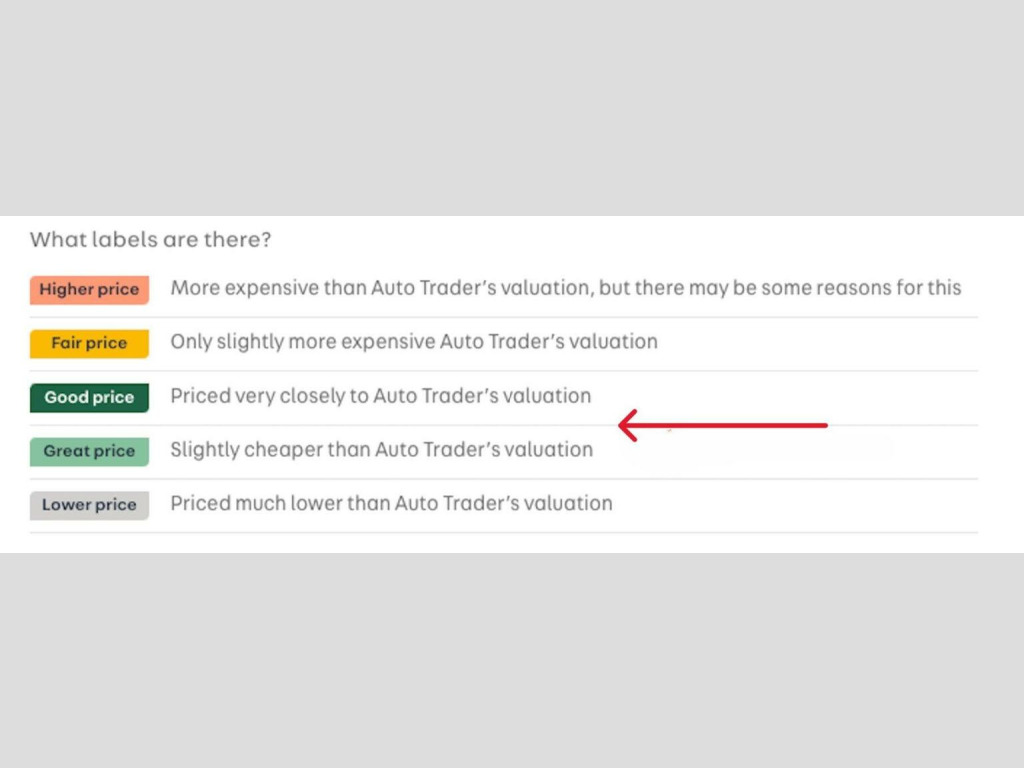1024x768 pixels.
Task: Click the orange Higher price badge
Action: (89, 290)
